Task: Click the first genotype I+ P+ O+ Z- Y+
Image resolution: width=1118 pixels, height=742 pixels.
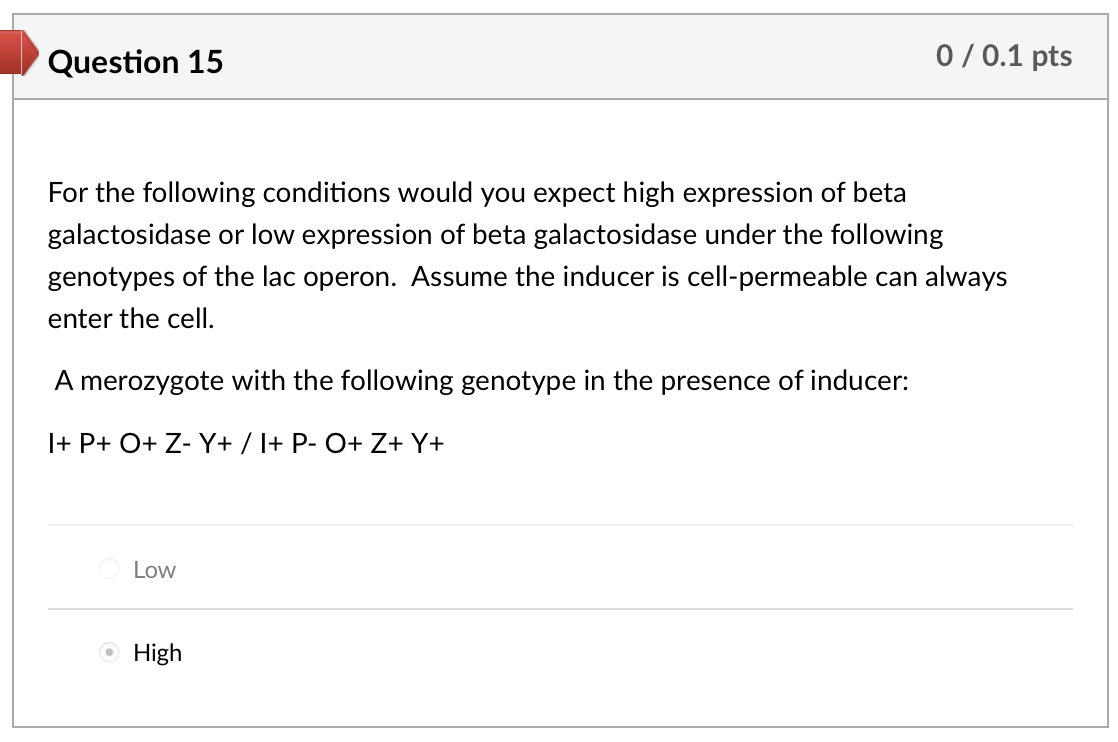Action: pyautogui.click(x=140, y=443)
